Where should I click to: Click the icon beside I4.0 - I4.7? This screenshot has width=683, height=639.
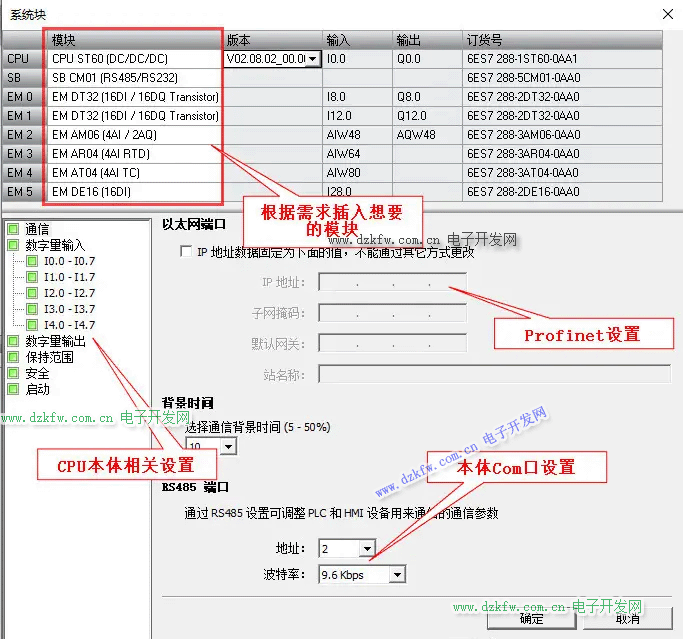point(33,325)
